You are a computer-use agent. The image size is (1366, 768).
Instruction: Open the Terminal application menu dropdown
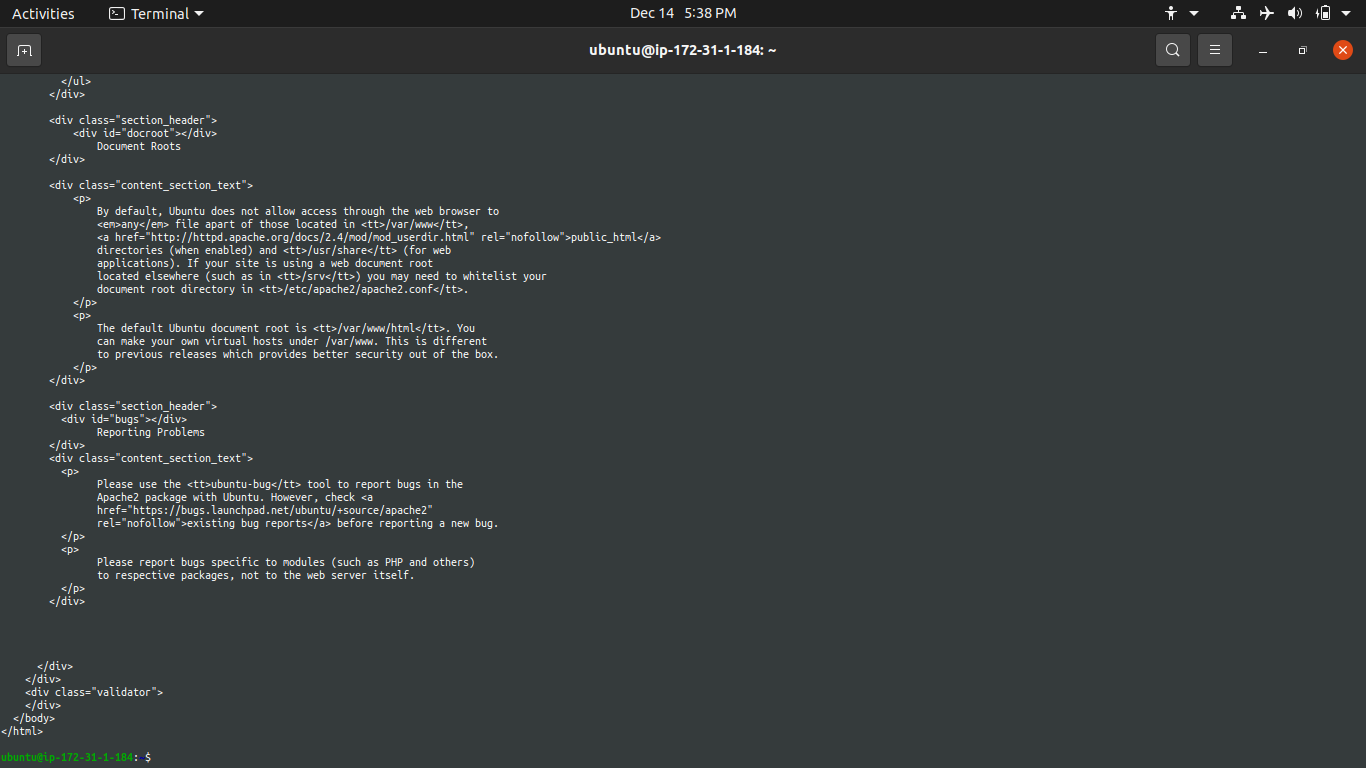tap(155, 13)
